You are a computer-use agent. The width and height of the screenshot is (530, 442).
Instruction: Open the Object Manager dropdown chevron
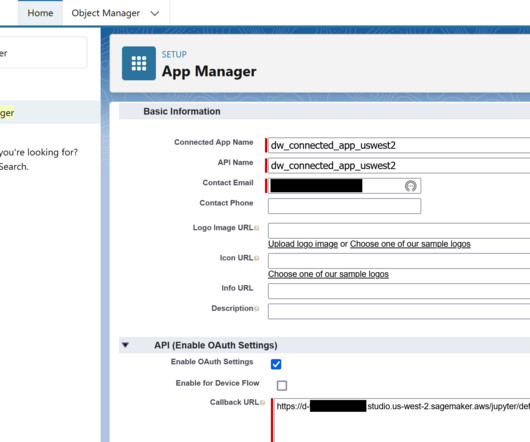point(155,14)
